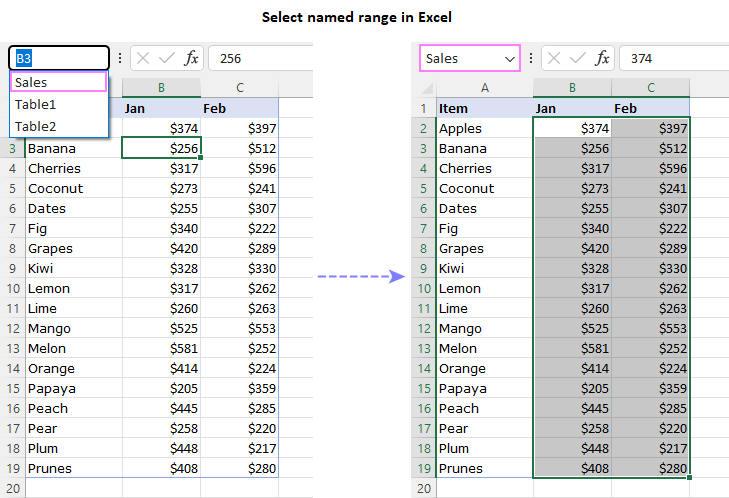Select column A header in the right sheet
The image size is (729, 498).
click(484, 88)
